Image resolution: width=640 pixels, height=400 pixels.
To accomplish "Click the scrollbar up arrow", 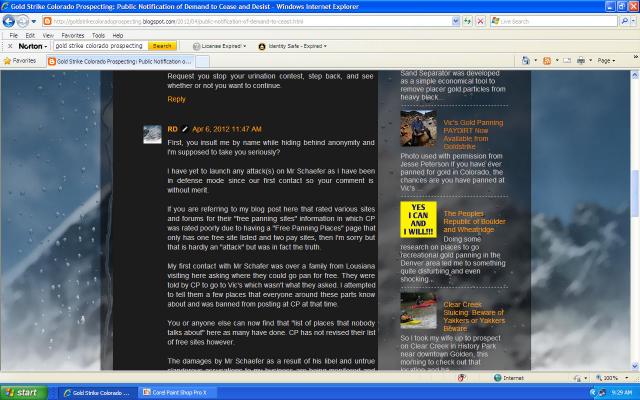I will point(635,75).
